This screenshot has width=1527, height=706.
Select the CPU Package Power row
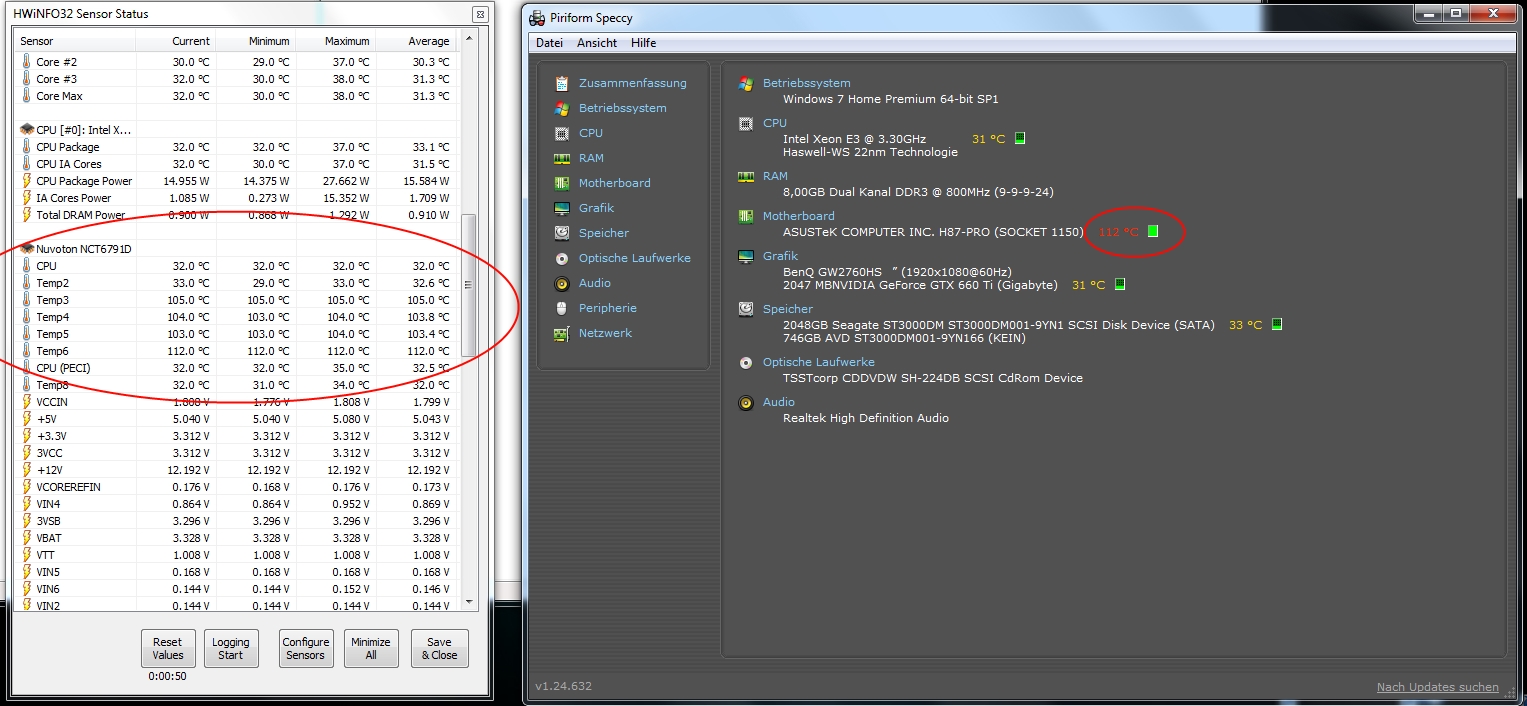tap(237, 181)
